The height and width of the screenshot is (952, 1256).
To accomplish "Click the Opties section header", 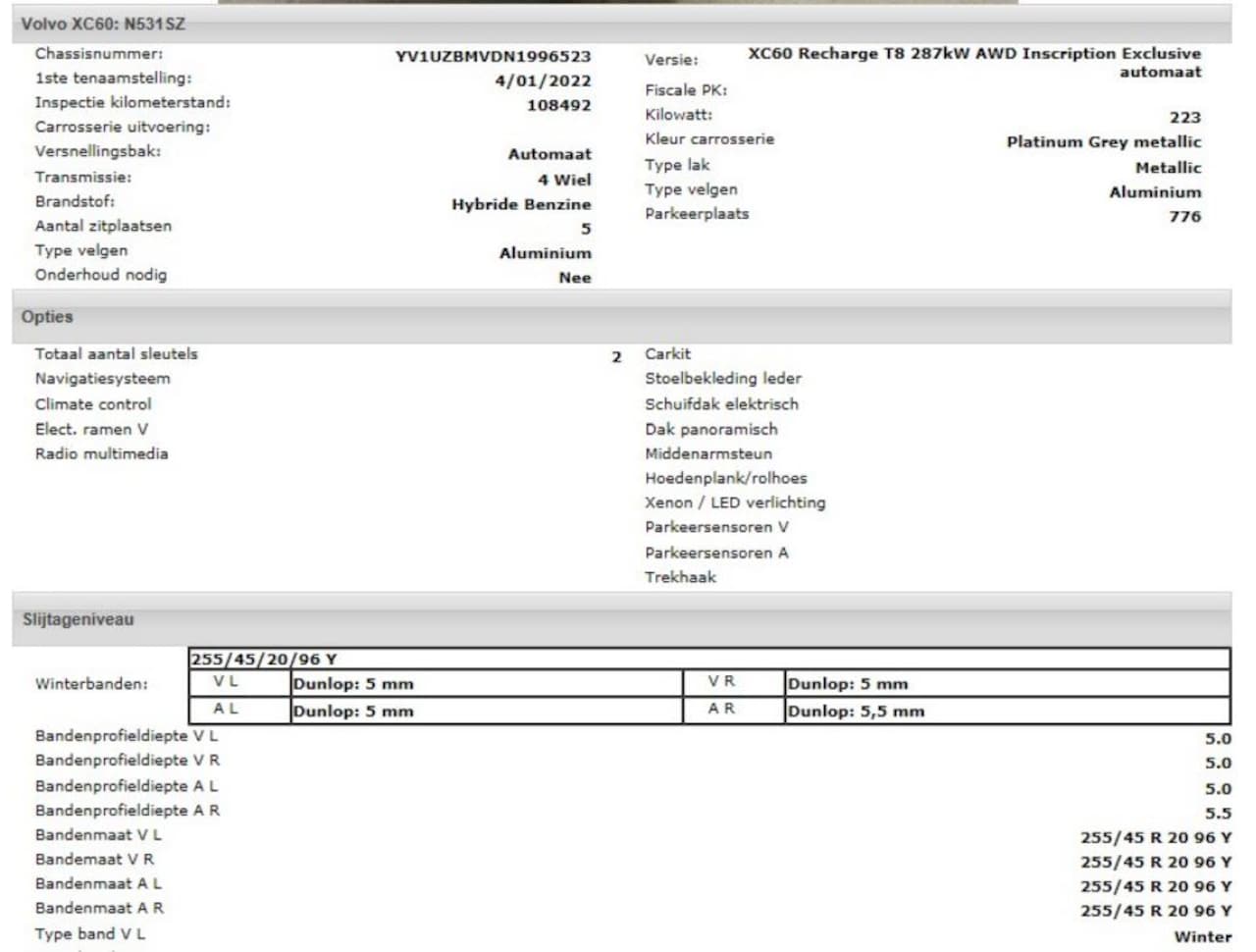I will pyautogui.click(x=621, y=317).
